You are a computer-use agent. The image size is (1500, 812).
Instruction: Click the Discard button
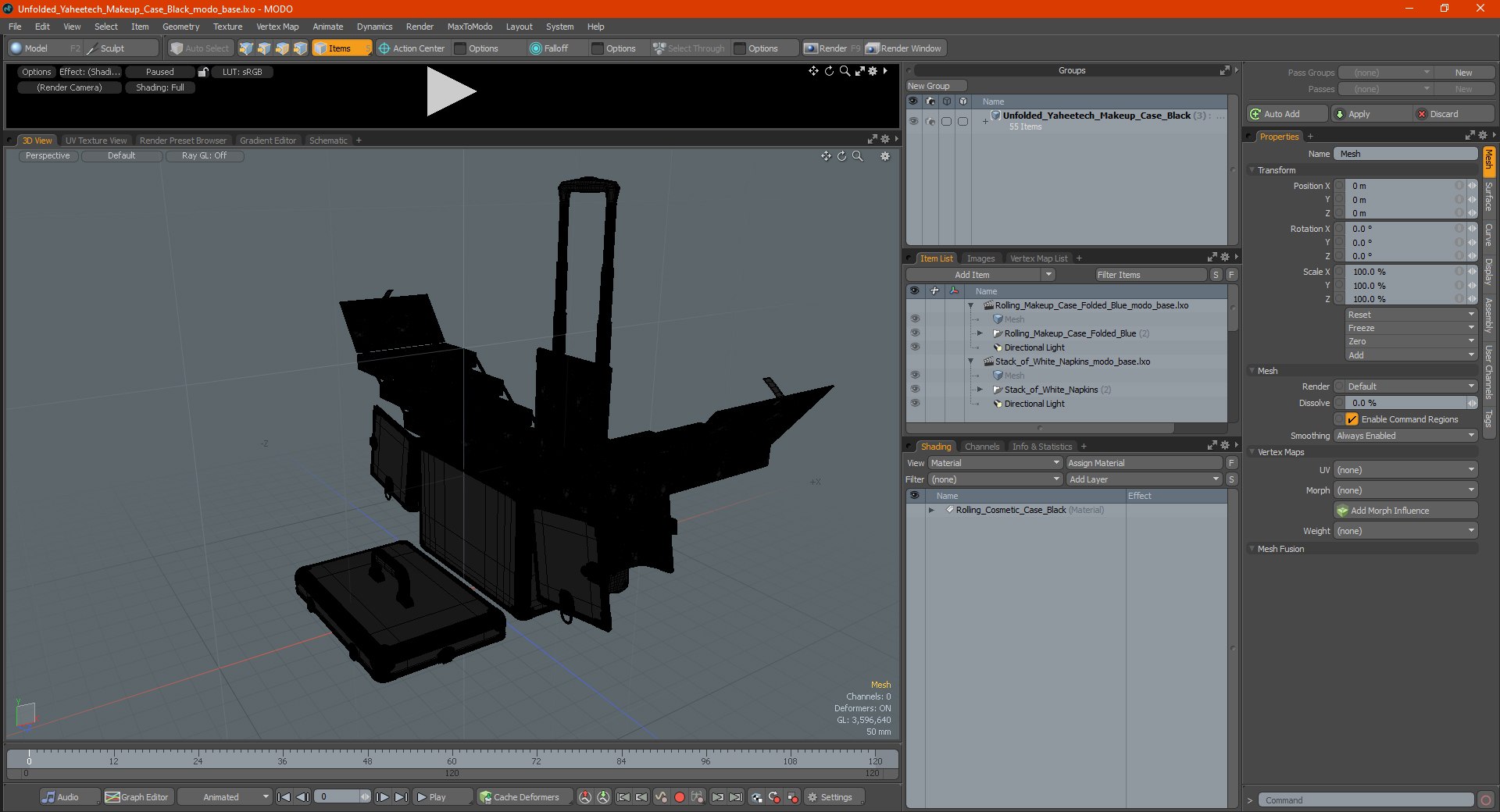1454,114
